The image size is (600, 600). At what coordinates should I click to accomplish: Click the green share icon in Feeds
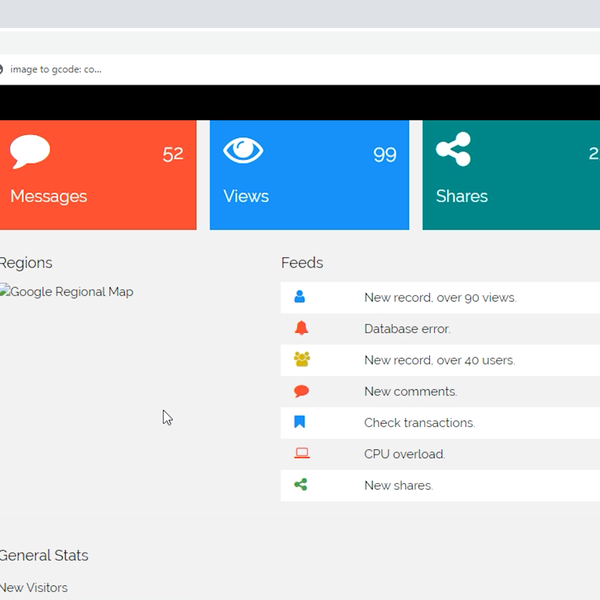pyautogui.click(x=301, y=485)
